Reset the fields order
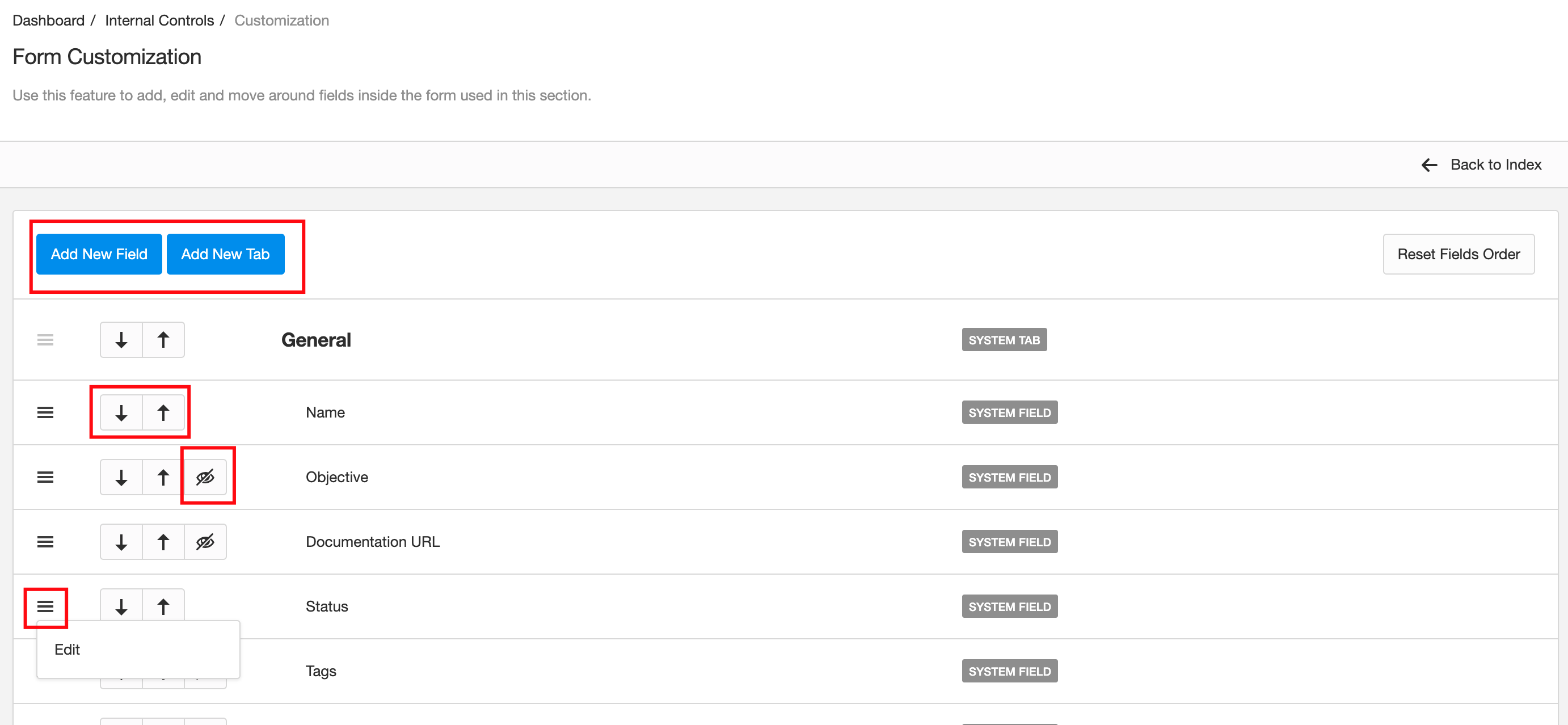This screenshot has height=725, width=1568. 1459,255
